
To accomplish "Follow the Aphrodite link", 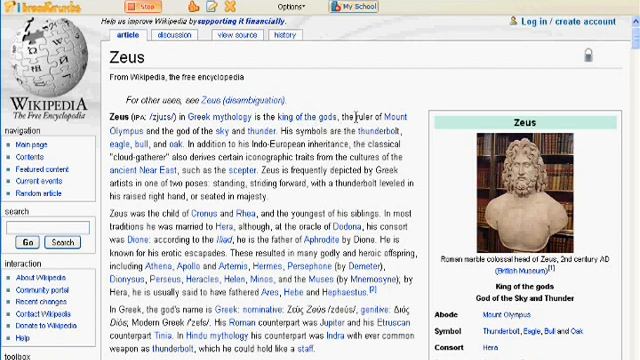I will 321,240.
